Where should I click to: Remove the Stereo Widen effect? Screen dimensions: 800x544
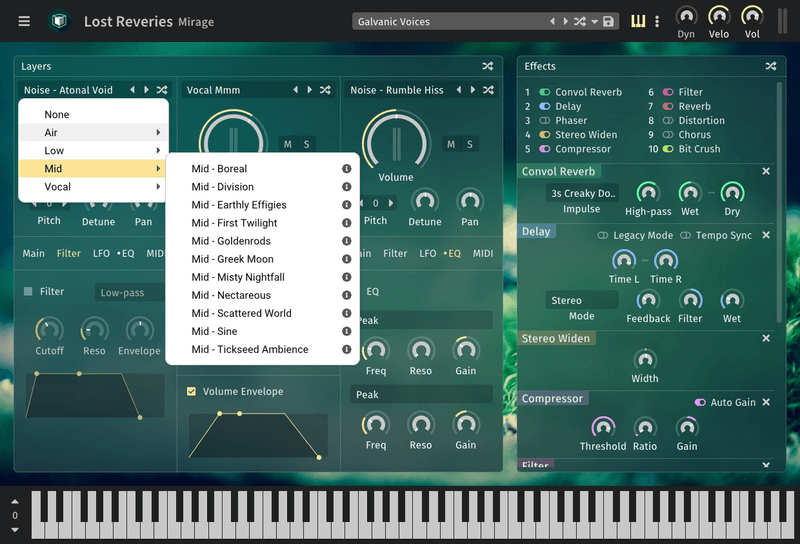(766, 339)
